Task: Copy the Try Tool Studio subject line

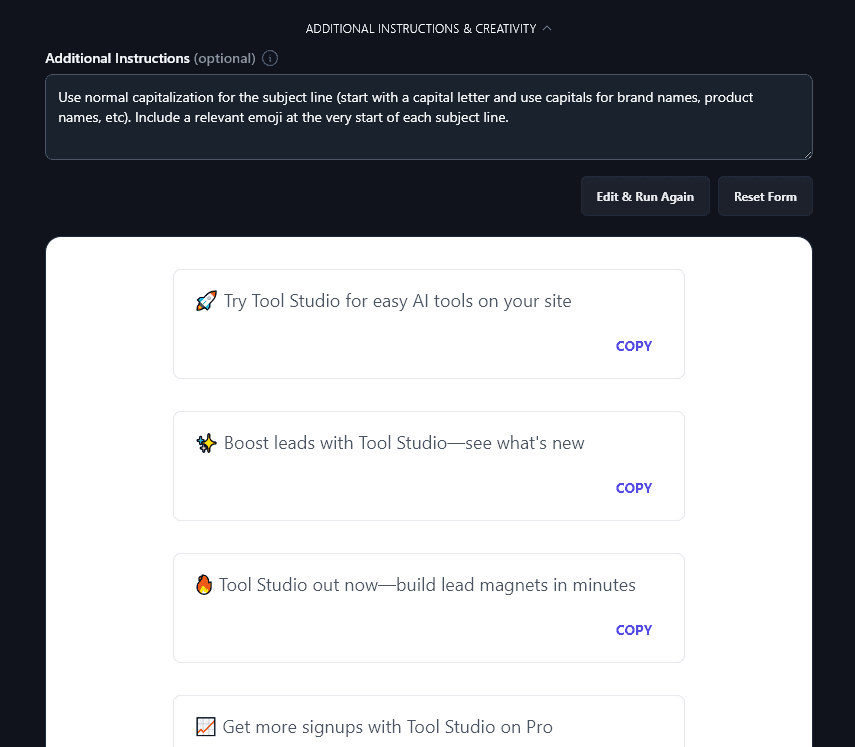Action: pyautogui.click(x=633, y=346)
